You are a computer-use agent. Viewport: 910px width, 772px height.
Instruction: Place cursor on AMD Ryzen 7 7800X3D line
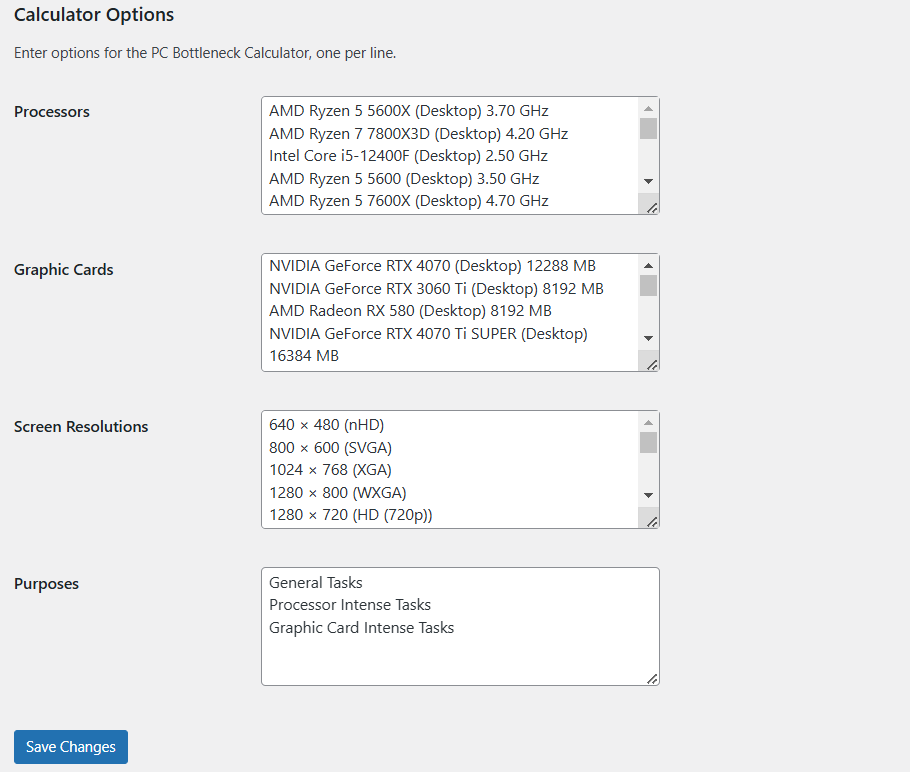point(418,134)
